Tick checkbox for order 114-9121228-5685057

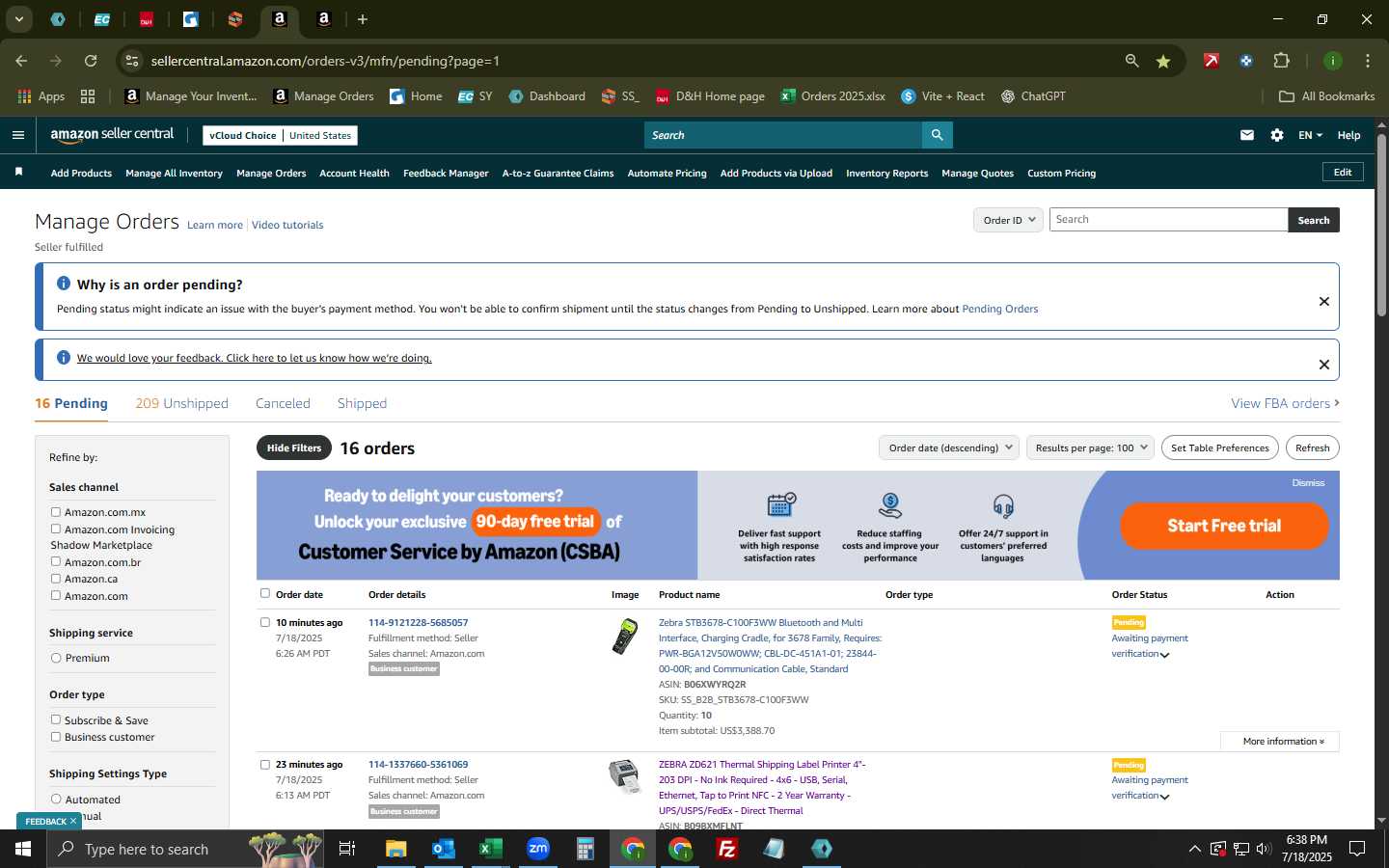click(x=265, y=622)
